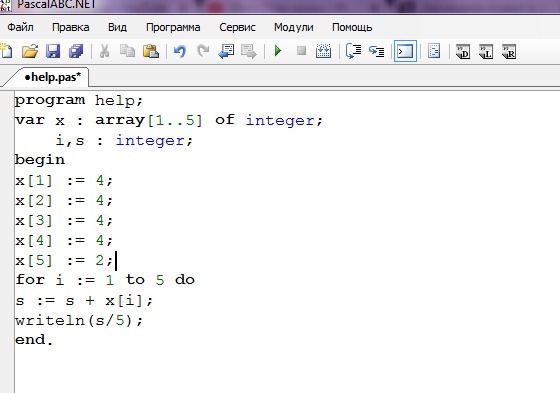Click the 'writeln(s/5);' line
The width and height of the screenshot is (560, 393).
tap(79, 320)
